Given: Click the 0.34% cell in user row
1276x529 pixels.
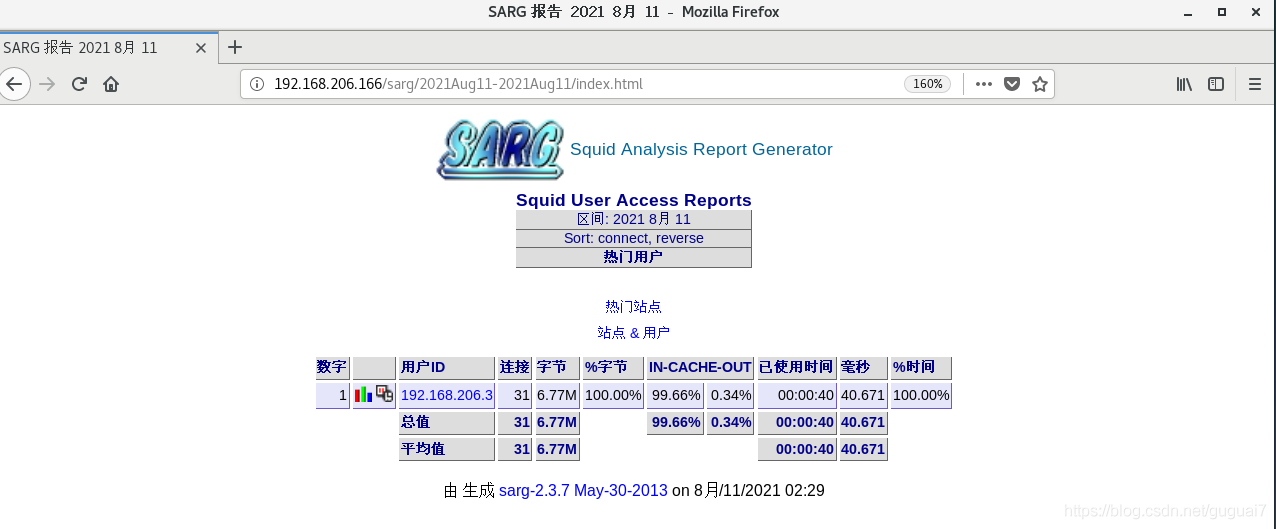Looking at the screenshot, I should [x=731, y=395].
